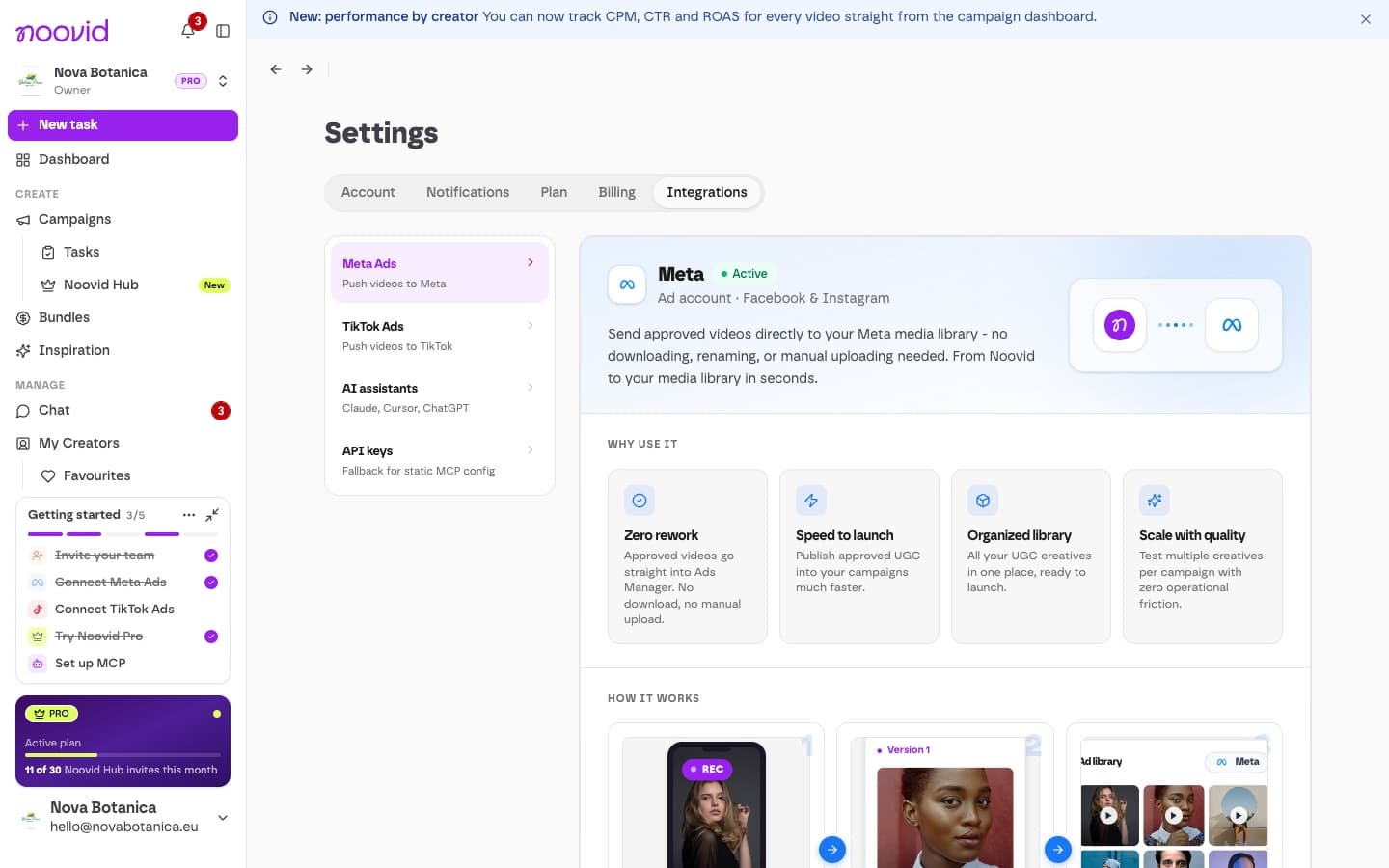Click the Set up MCP robot icon
1389x868 pixels.
pos(38,664)
